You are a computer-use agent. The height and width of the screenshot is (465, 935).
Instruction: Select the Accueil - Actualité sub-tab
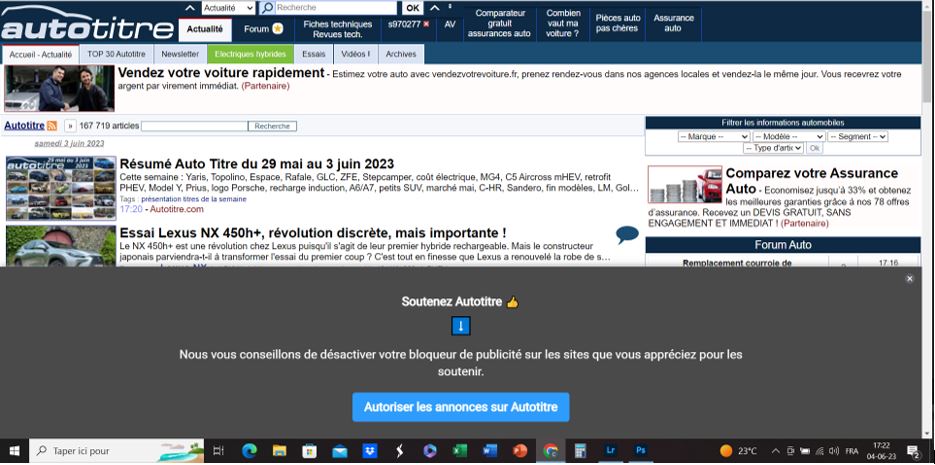click(41, 54)
